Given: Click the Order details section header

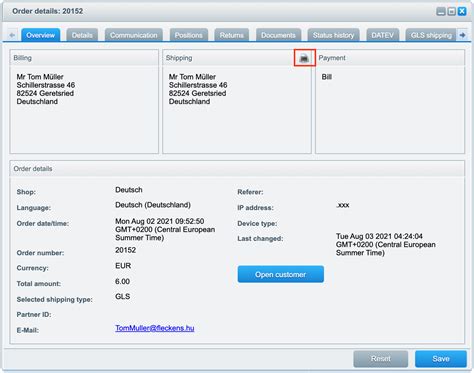Looking at the screenshot, I should 237,169.
